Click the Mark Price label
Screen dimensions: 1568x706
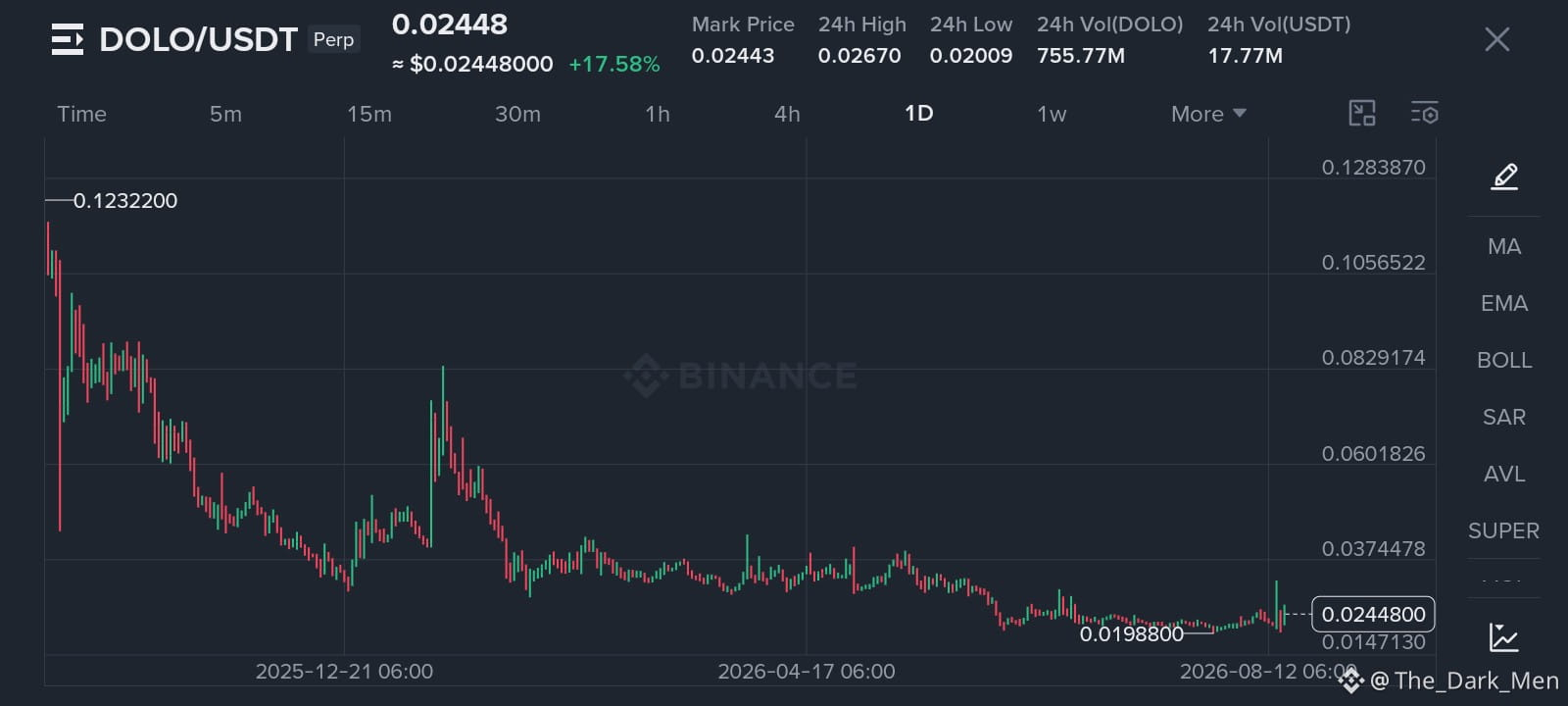(x=743, y=25)
